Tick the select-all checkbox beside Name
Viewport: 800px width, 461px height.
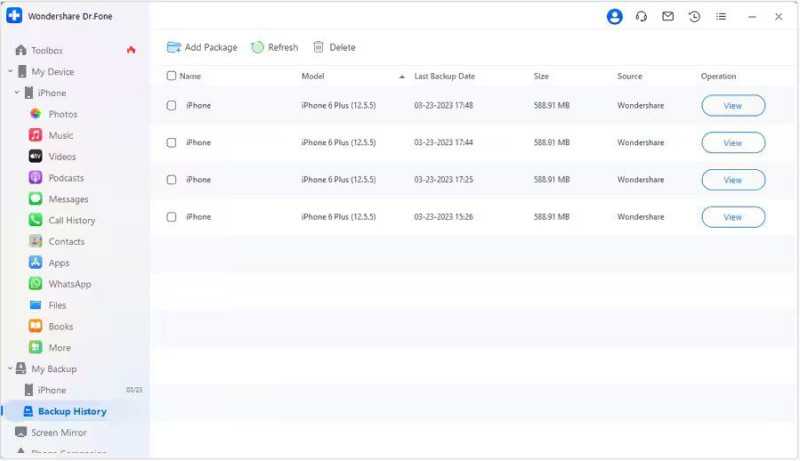(171, 76)
